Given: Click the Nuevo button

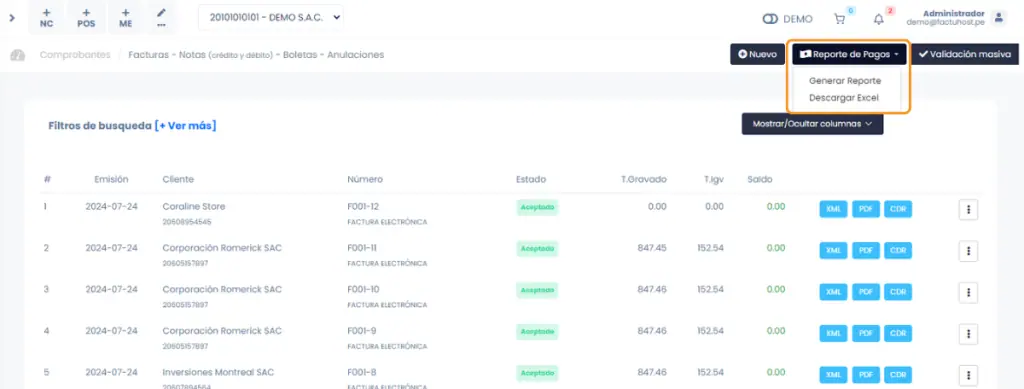Looking at the screenshot, I should point(758,54).
